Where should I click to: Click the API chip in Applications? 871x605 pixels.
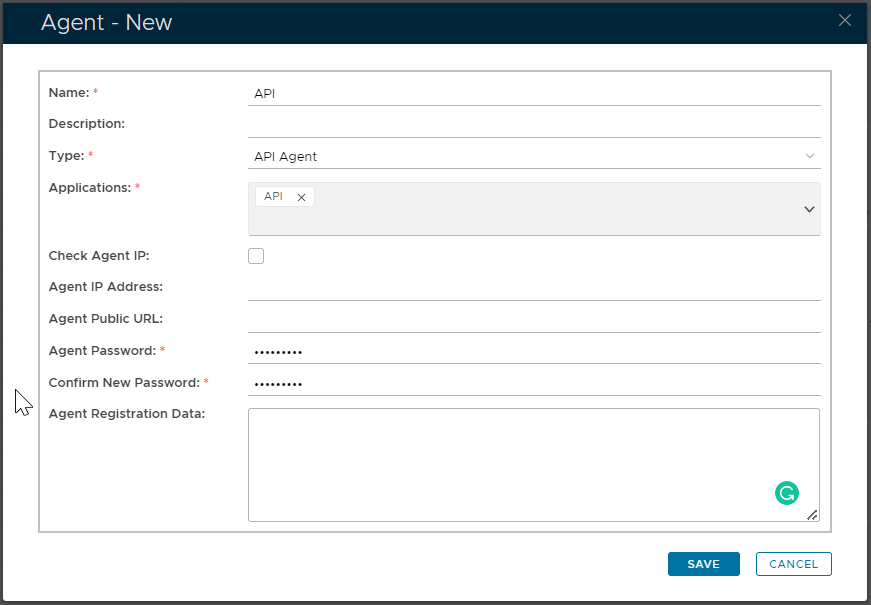pos(273,197)
